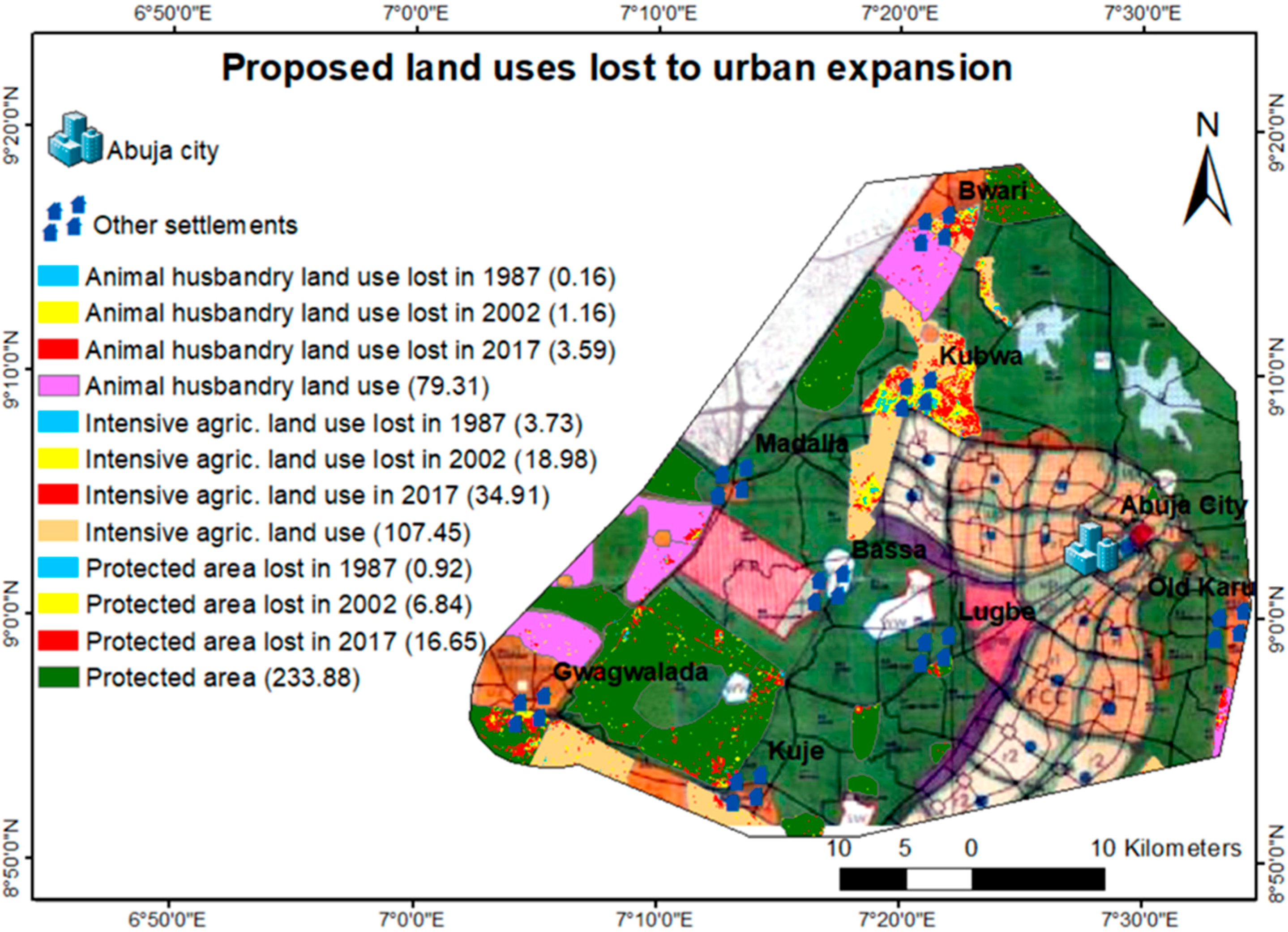Image resolution: width=1288 pixels, height=932 pixels.
Task: Click the building icon beside Abuja City label
Action: click(x=1091, y=548)
